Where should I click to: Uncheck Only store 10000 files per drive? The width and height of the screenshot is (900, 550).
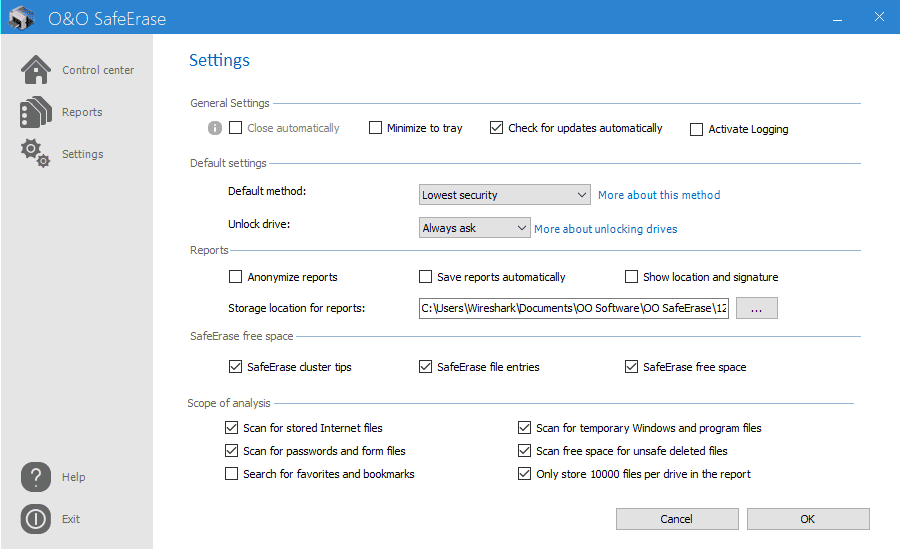click(525, 474)
